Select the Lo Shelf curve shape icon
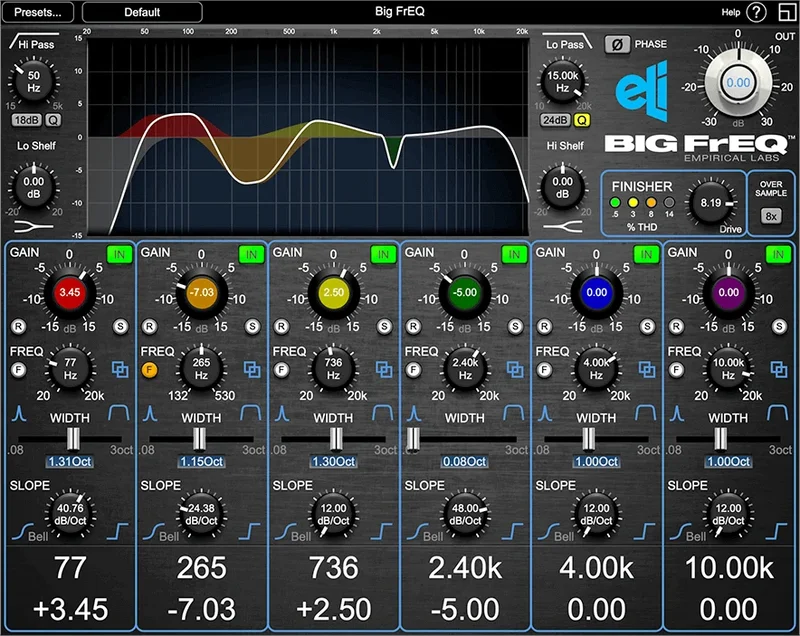Screen dimensions: 800x636 [x=34, y=225]
